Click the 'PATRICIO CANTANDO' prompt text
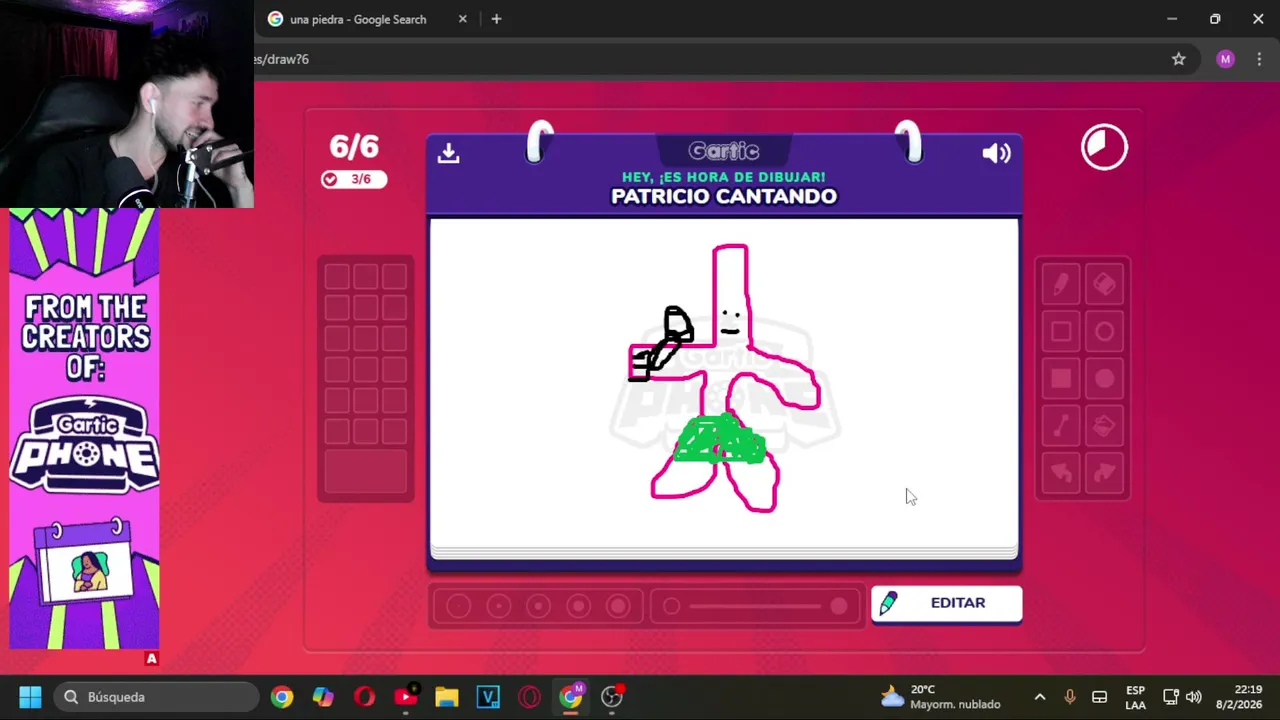Screen dimensions: 1280x720 724,196
